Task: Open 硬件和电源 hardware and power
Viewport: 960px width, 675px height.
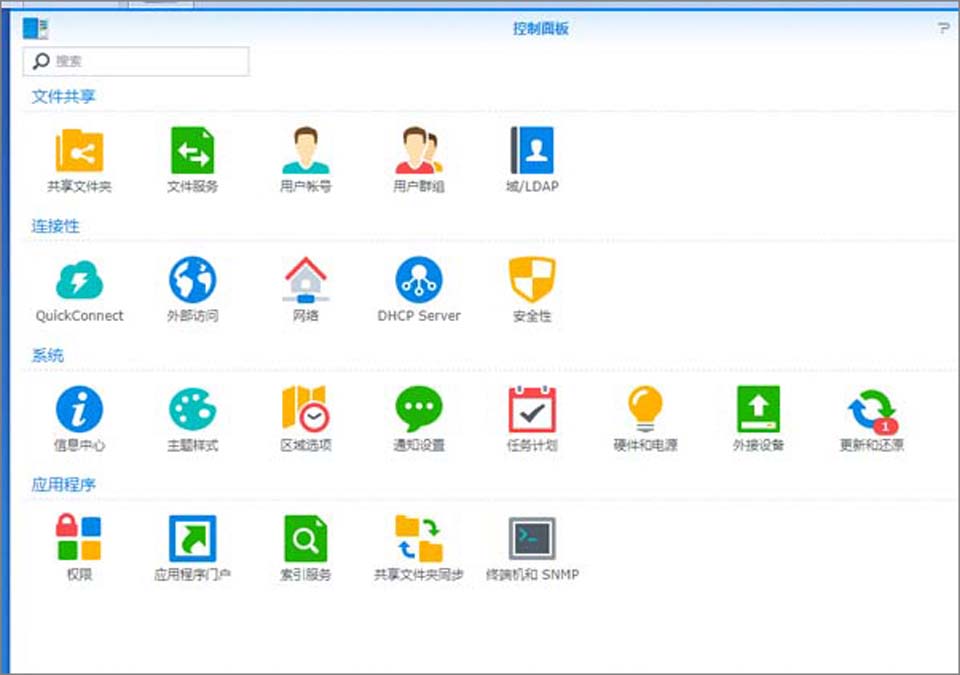Action: (645, 409)
